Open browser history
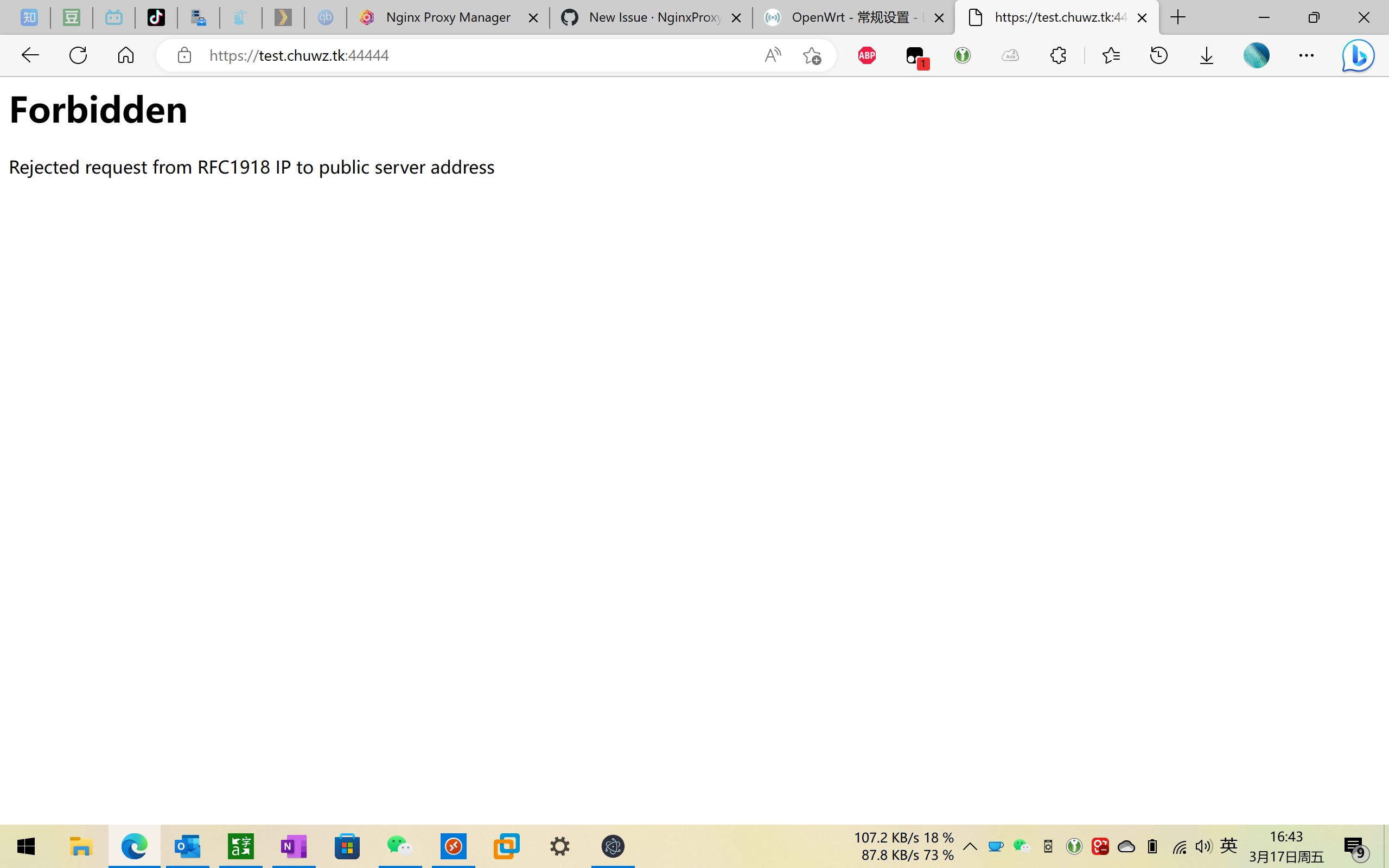 1158,55
